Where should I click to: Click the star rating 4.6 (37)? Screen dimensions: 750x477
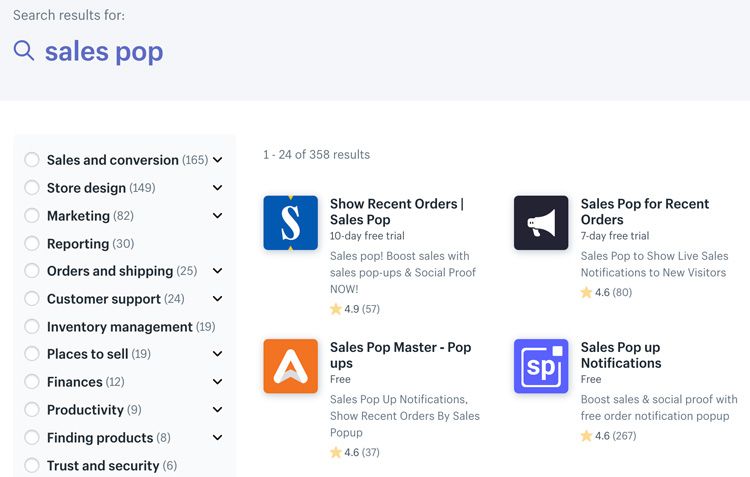click(355, 453)
